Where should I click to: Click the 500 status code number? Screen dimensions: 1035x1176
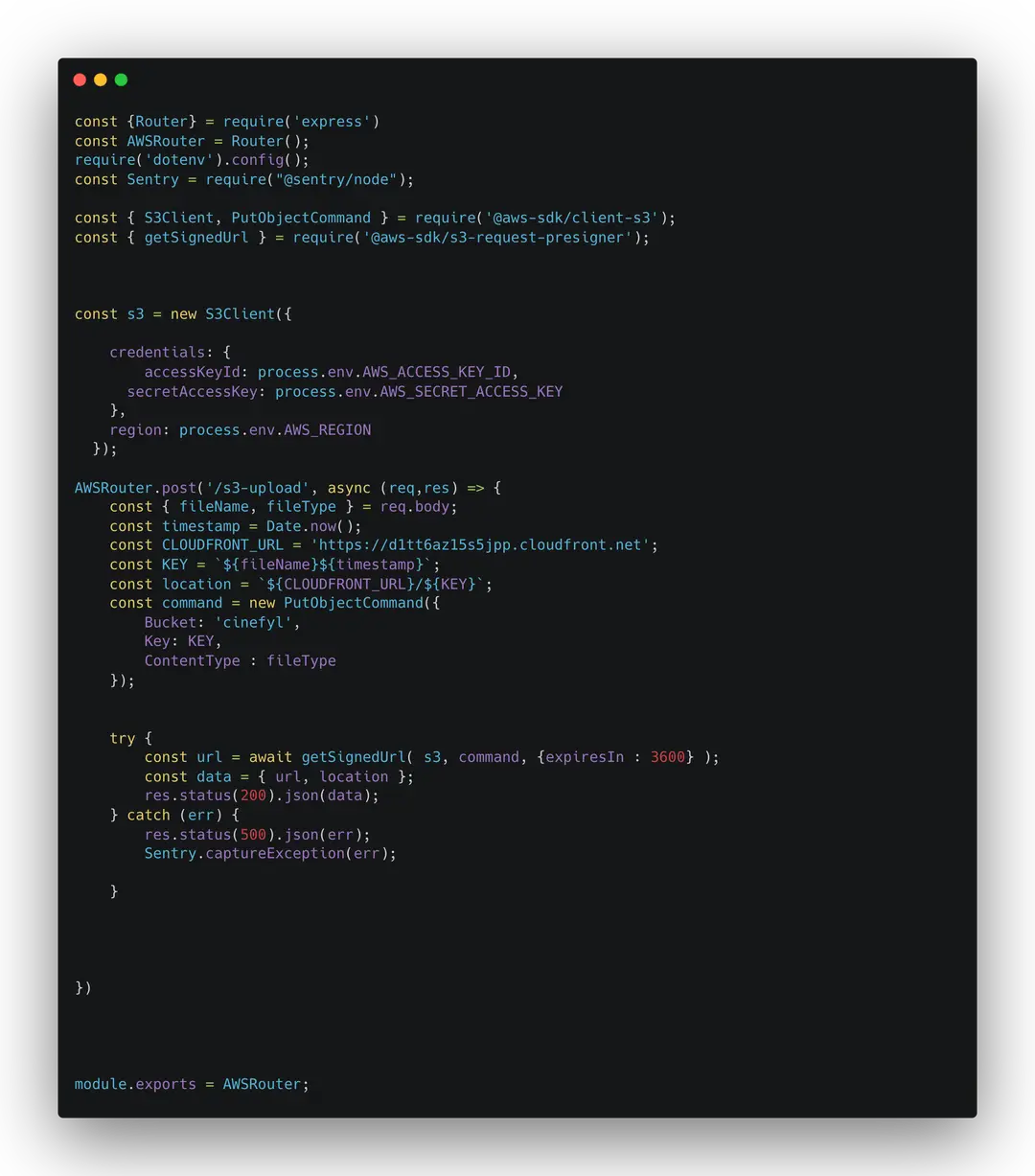coord(253,834)
